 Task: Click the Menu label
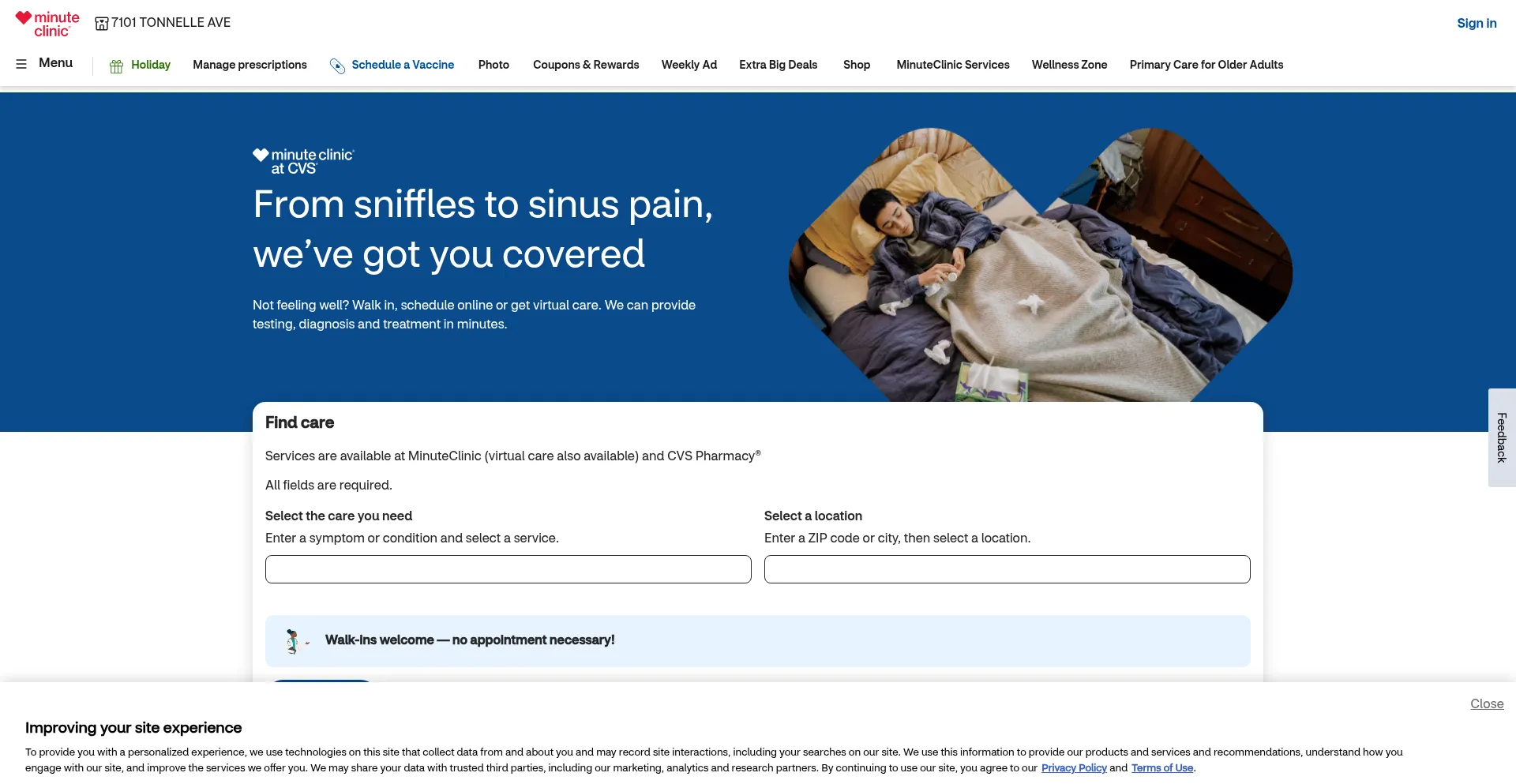(x=55, y=63)
